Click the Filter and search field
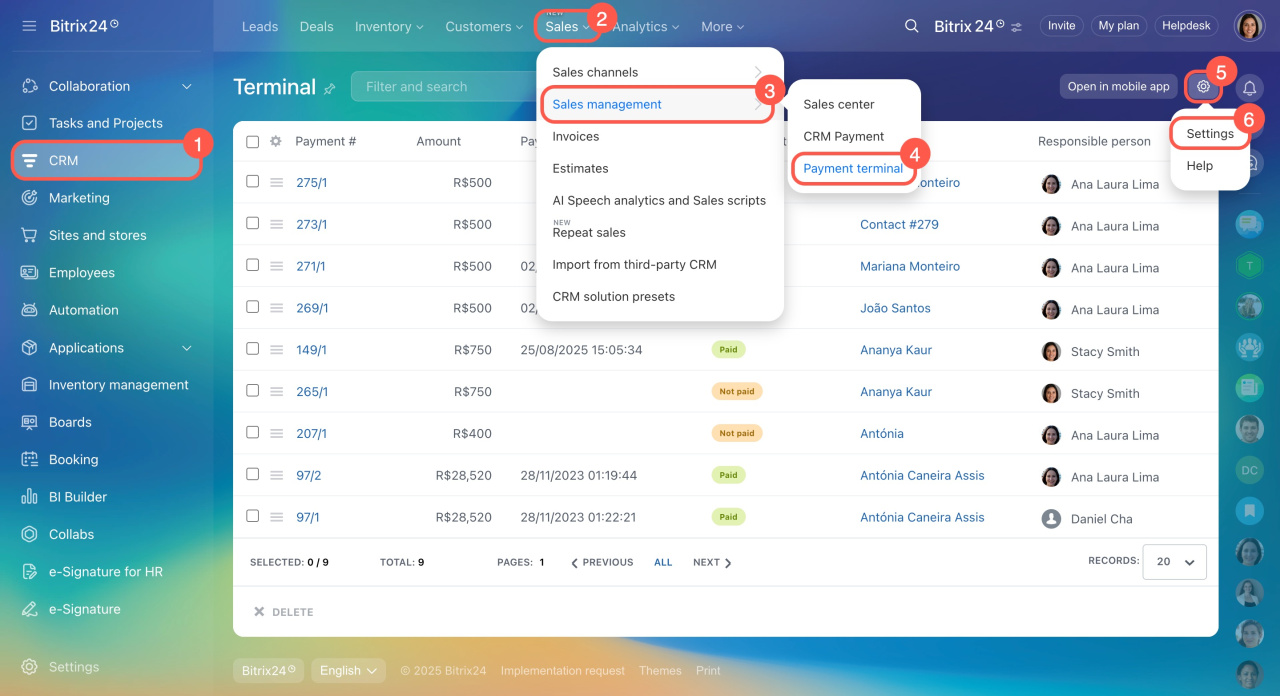 (440, 87)
